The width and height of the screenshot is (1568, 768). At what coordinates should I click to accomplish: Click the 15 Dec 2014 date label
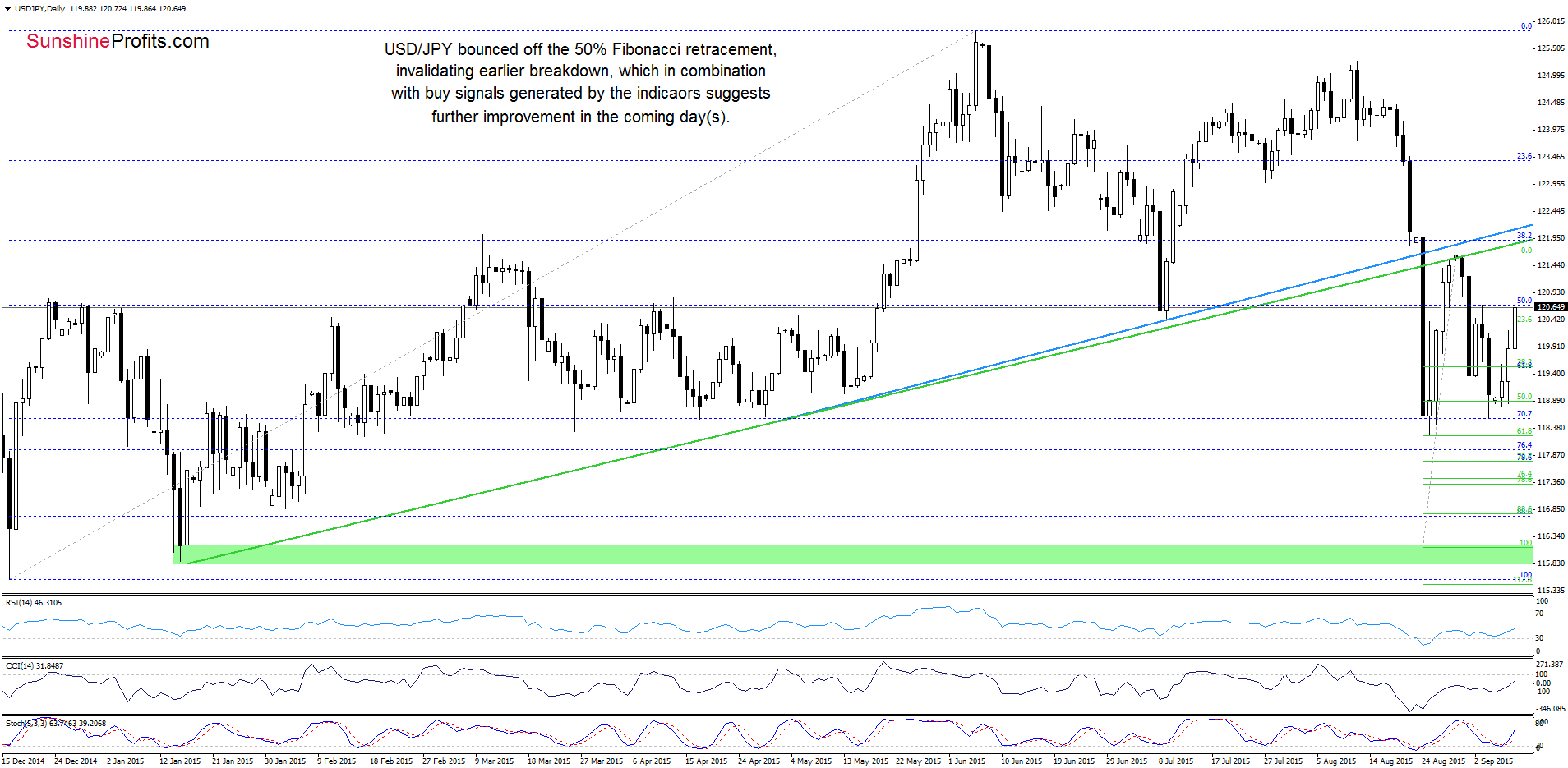pos(24,761)
